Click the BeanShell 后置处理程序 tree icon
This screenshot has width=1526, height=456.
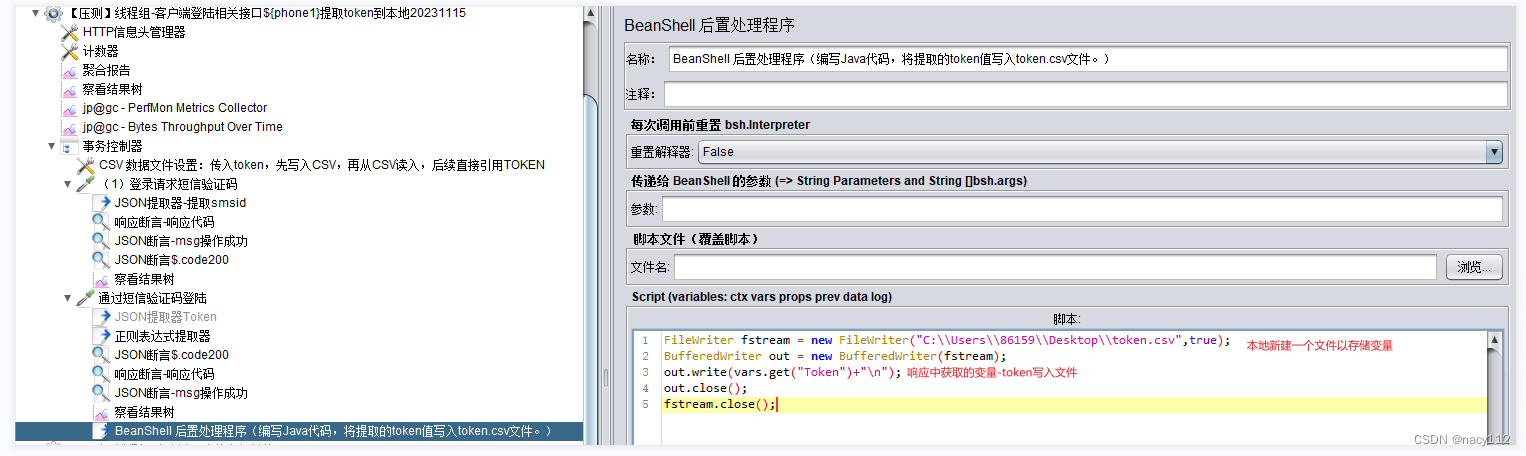point(101,431)
